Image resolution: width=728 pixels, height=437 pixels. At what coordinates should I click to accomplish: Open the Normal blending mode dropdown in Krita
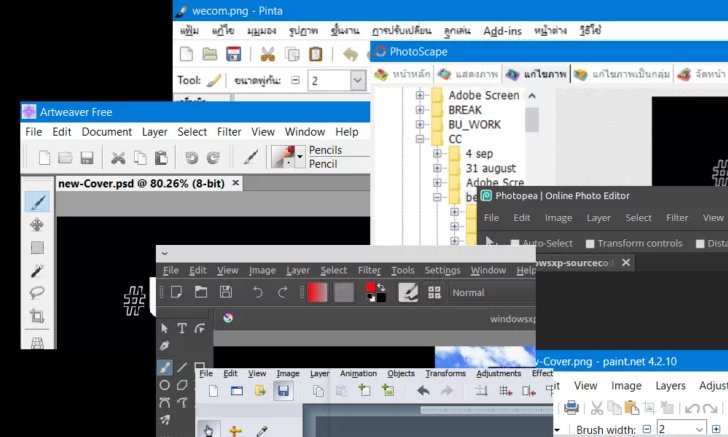492,293
